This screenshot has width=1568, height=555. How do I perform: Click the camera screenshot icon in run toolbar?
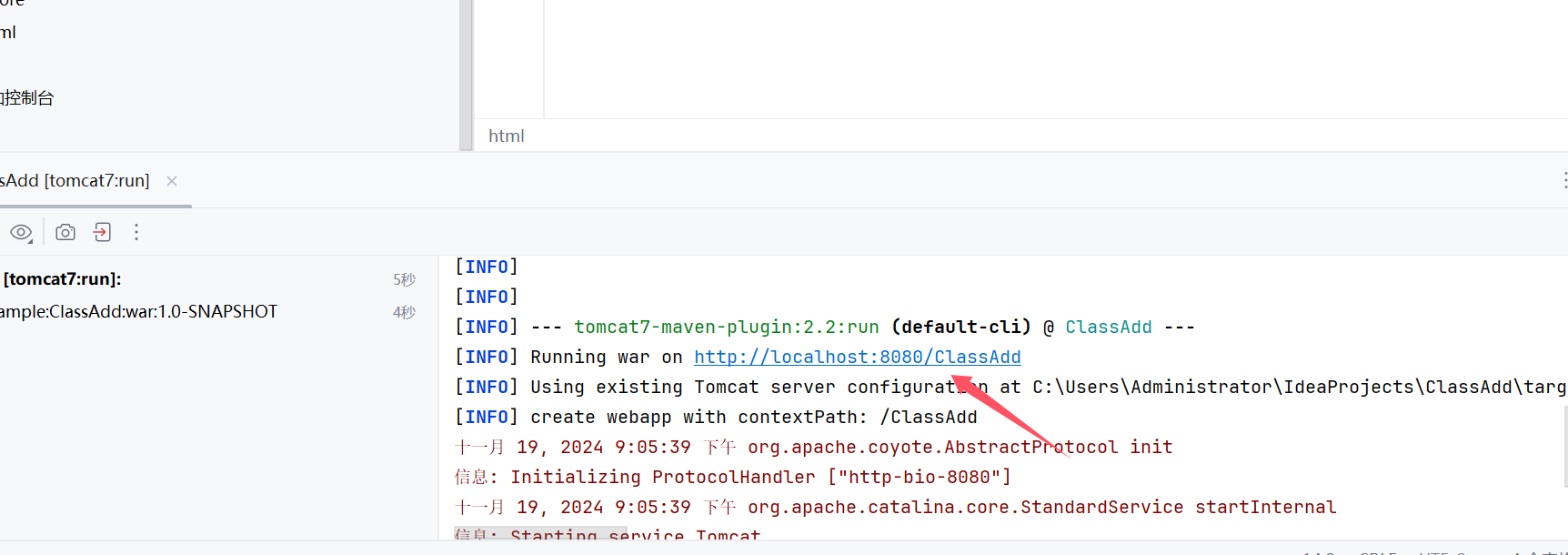pyautogui.click(x=65, y=232)
